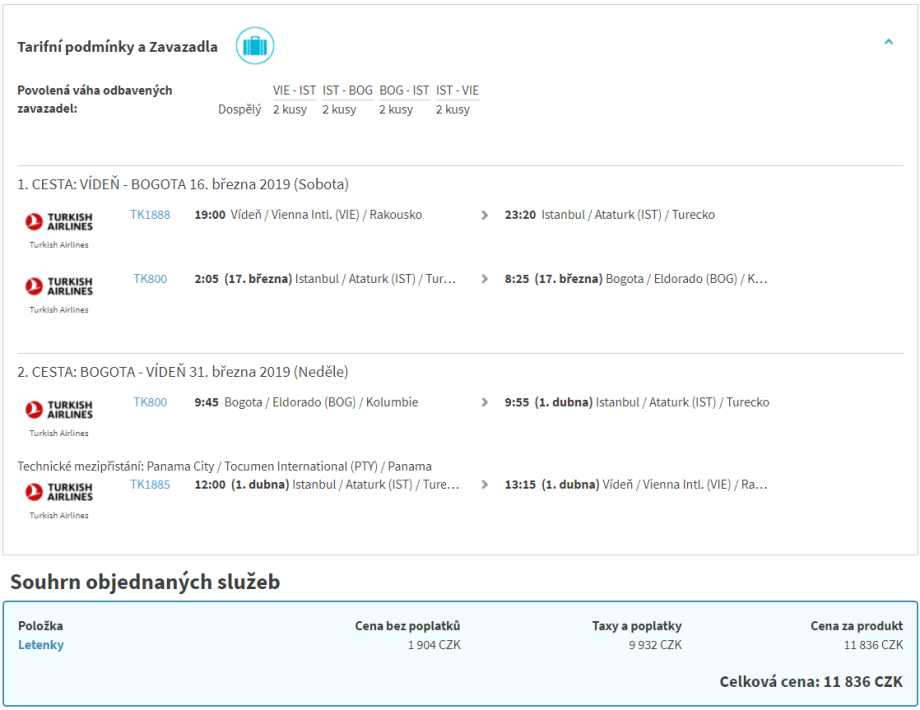This screenshot has height=710, width=920.
Task: Click the Celková cena total price text
Action: pyautogui.click(x=810, y=682)
